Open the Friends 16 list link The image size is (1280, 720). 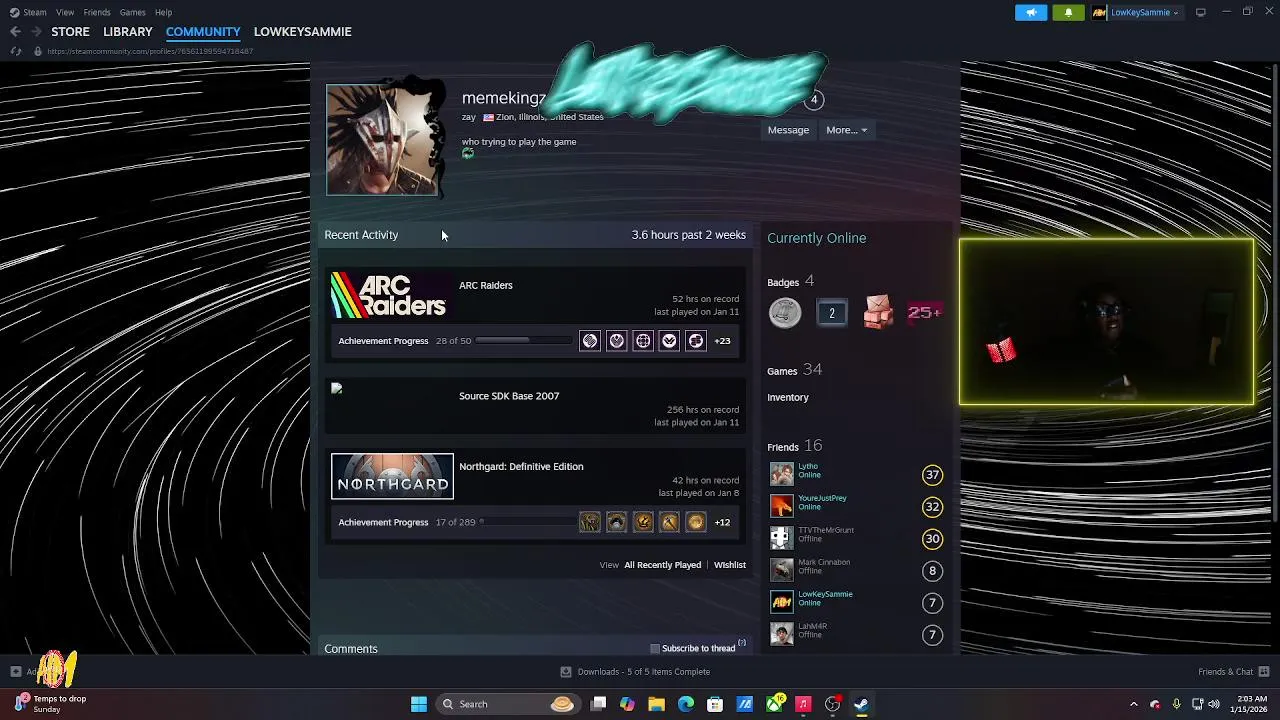point(794,446)
